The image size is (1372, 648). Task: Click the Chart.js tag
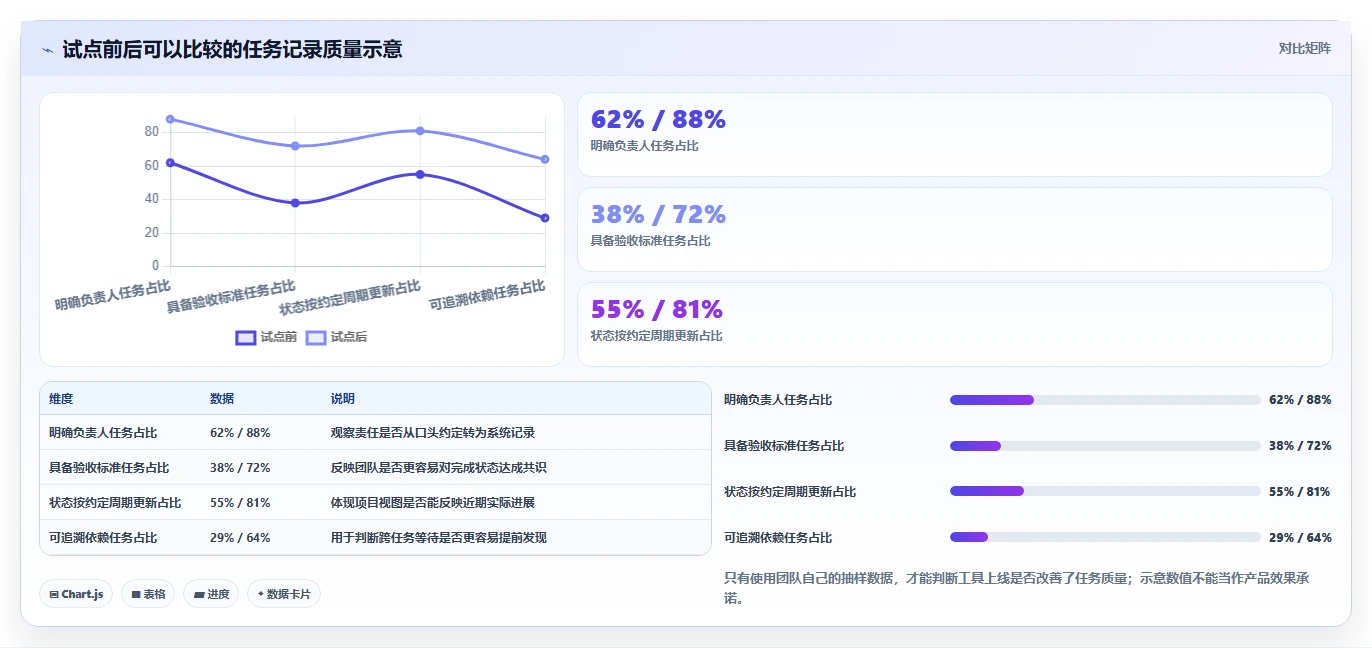click(x=76, y=594)
